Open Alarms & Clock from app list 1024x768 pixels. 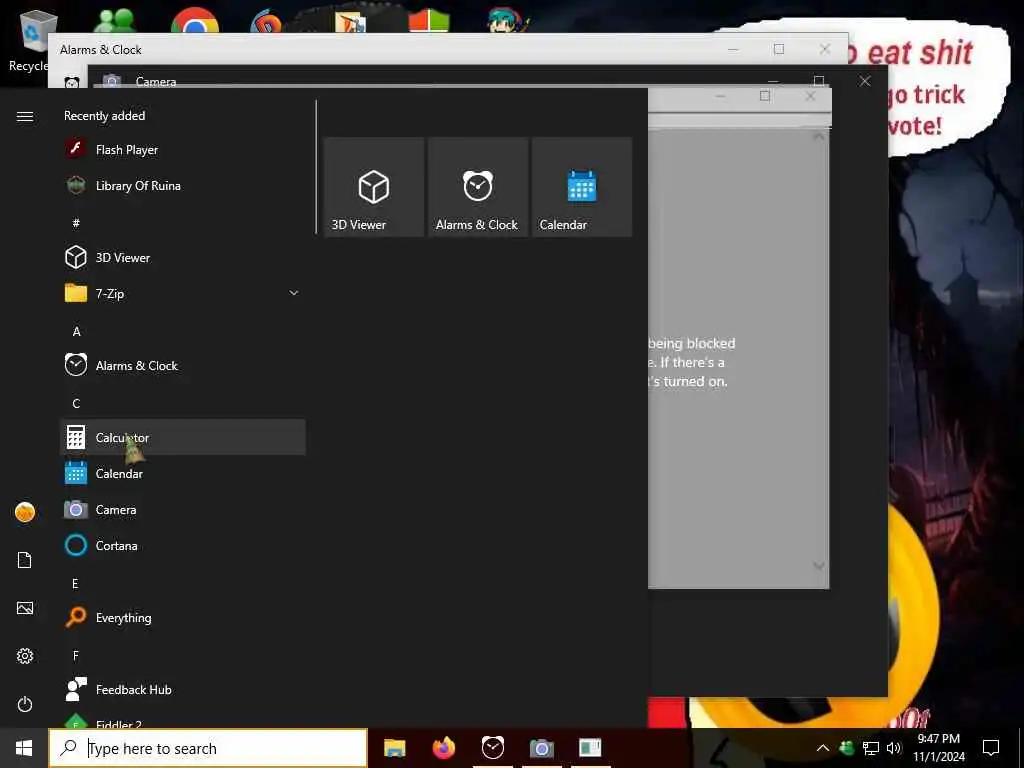pyautogui.click(x=182, y=365)
